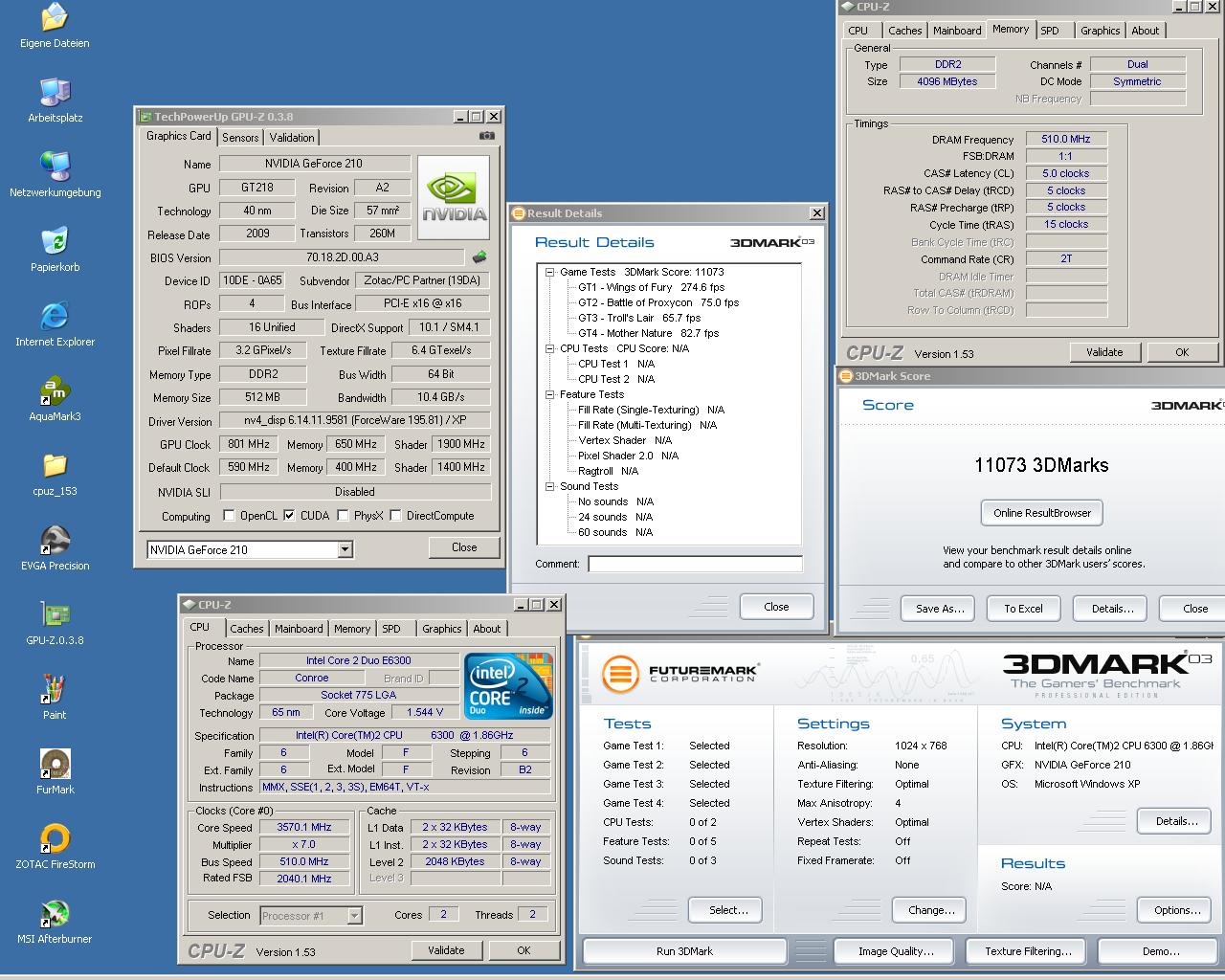Open Graphics tab in upper CPU-Z window
Viewport: 1225px width, 980px height.
click(x=1100, y=31)
